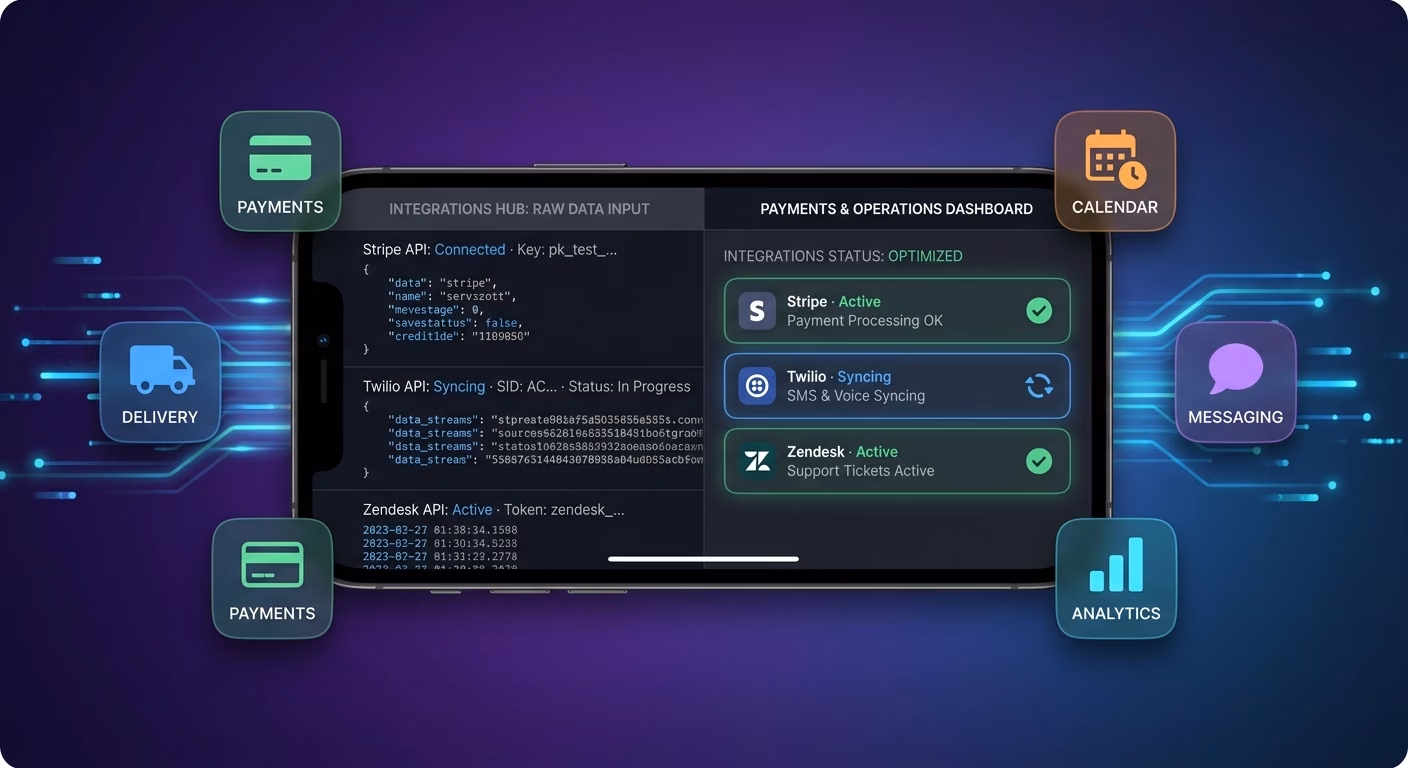Open the Analytics bar chart tile
Viewport: 1408px width, 768px height.
click(x=1116, y=578)
